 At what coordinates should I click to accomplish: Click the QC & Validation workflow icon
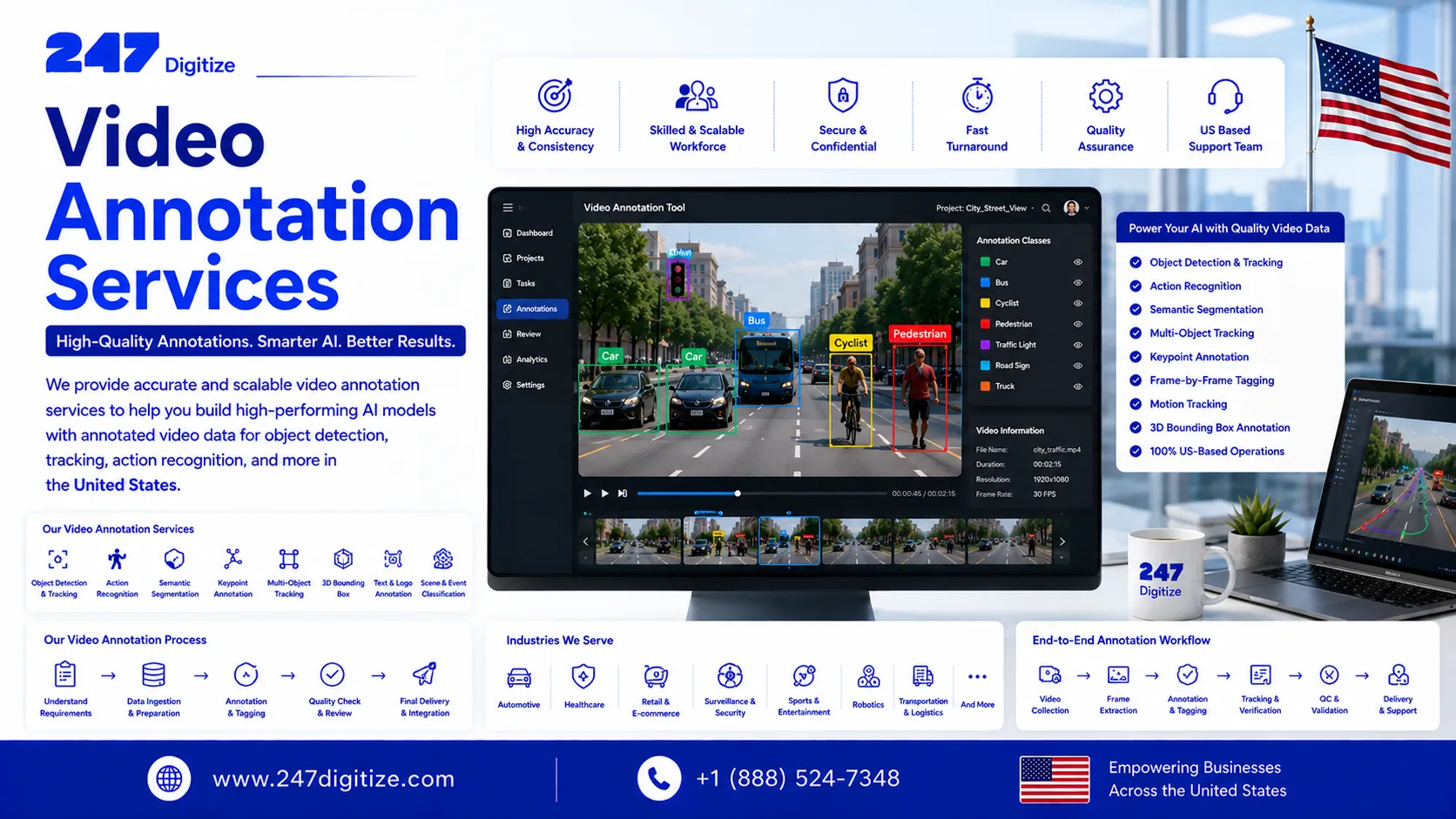[1329, 675]
